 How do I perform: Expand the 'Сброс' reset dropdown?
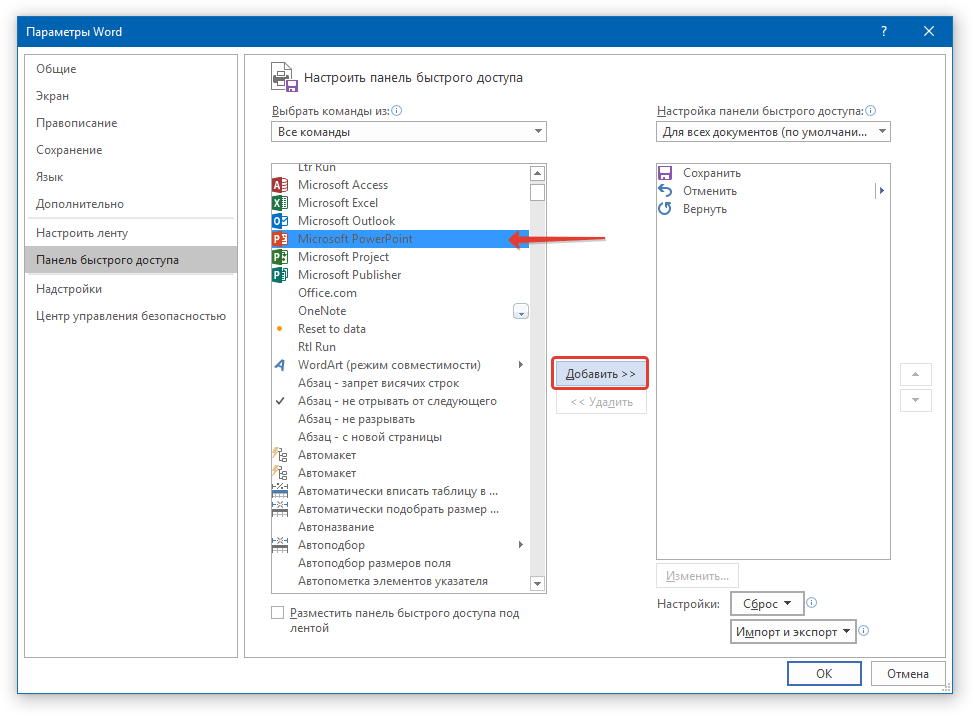click(x=767, y=604)
